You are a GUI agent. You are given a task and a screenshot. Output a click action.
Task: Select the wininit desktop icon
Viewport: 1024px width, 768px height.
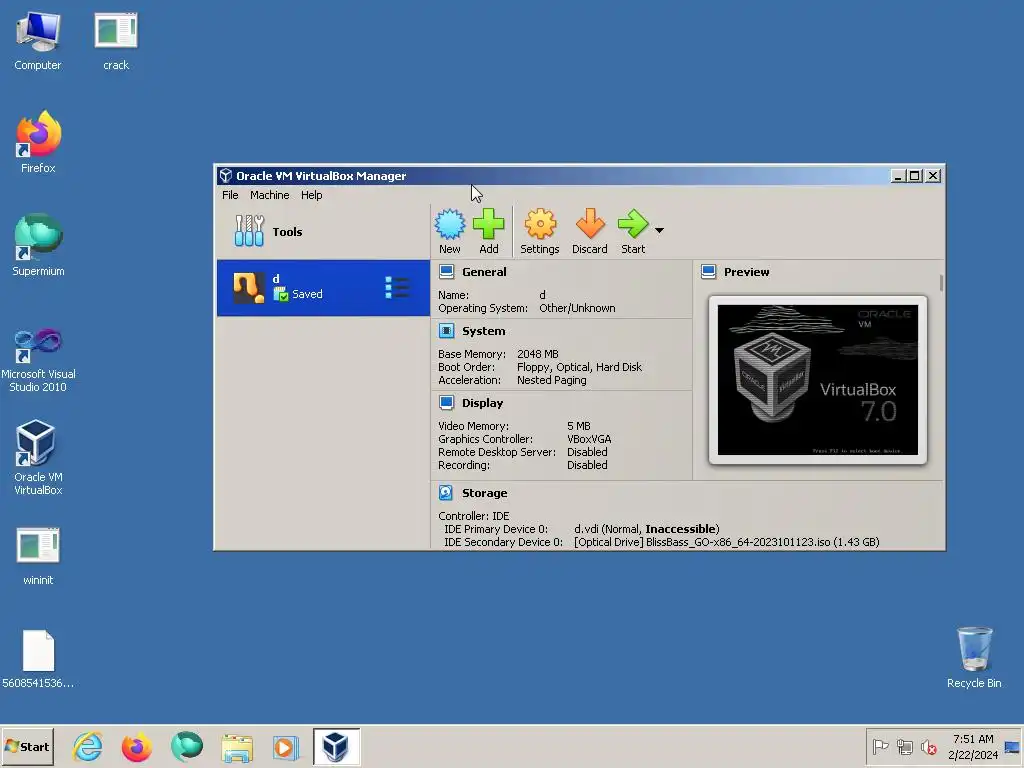tap(38, 556)
